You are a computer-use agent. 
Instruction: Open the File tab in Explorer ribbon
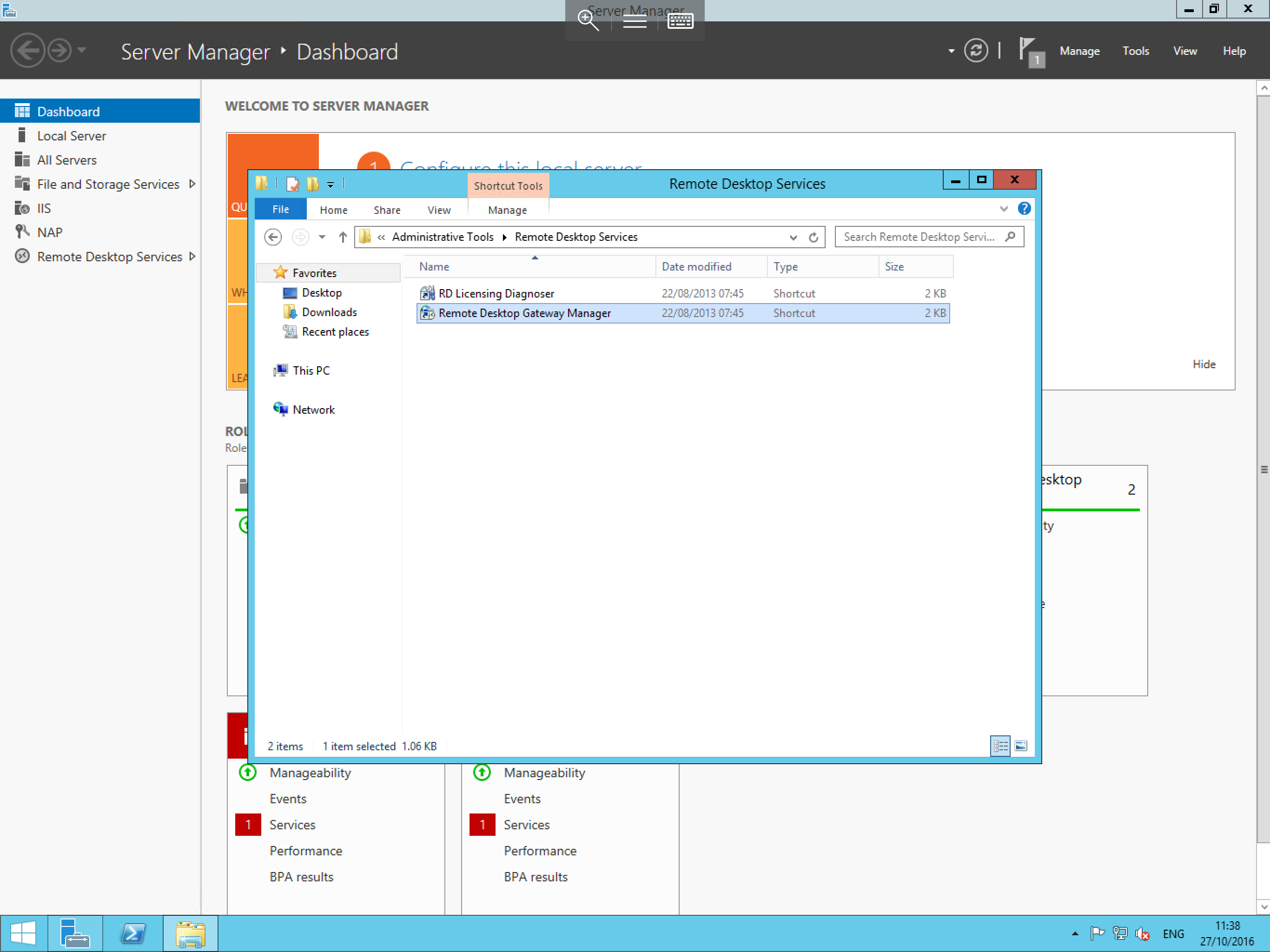280,209
